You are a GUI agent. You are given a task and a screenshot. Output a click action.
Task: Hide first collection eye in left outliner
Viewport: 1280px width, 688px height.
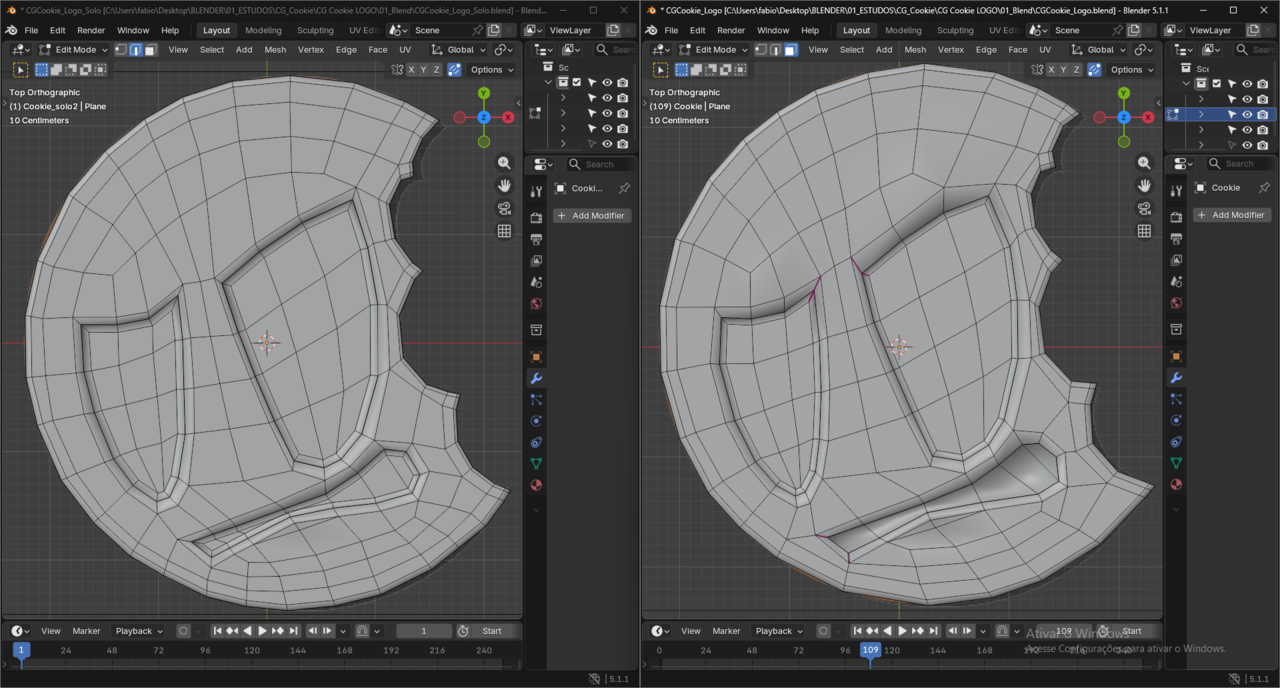(x=607, y=83)
